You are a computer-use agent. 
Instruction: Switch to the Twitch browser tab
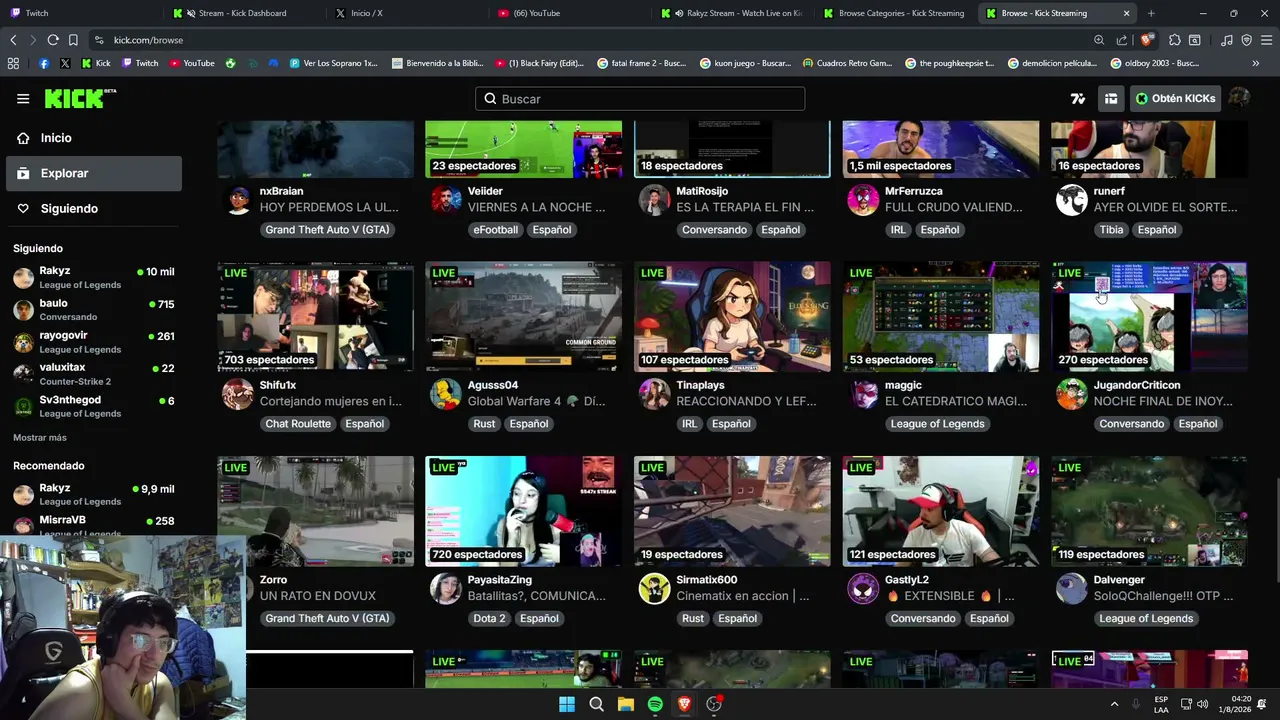80,13
